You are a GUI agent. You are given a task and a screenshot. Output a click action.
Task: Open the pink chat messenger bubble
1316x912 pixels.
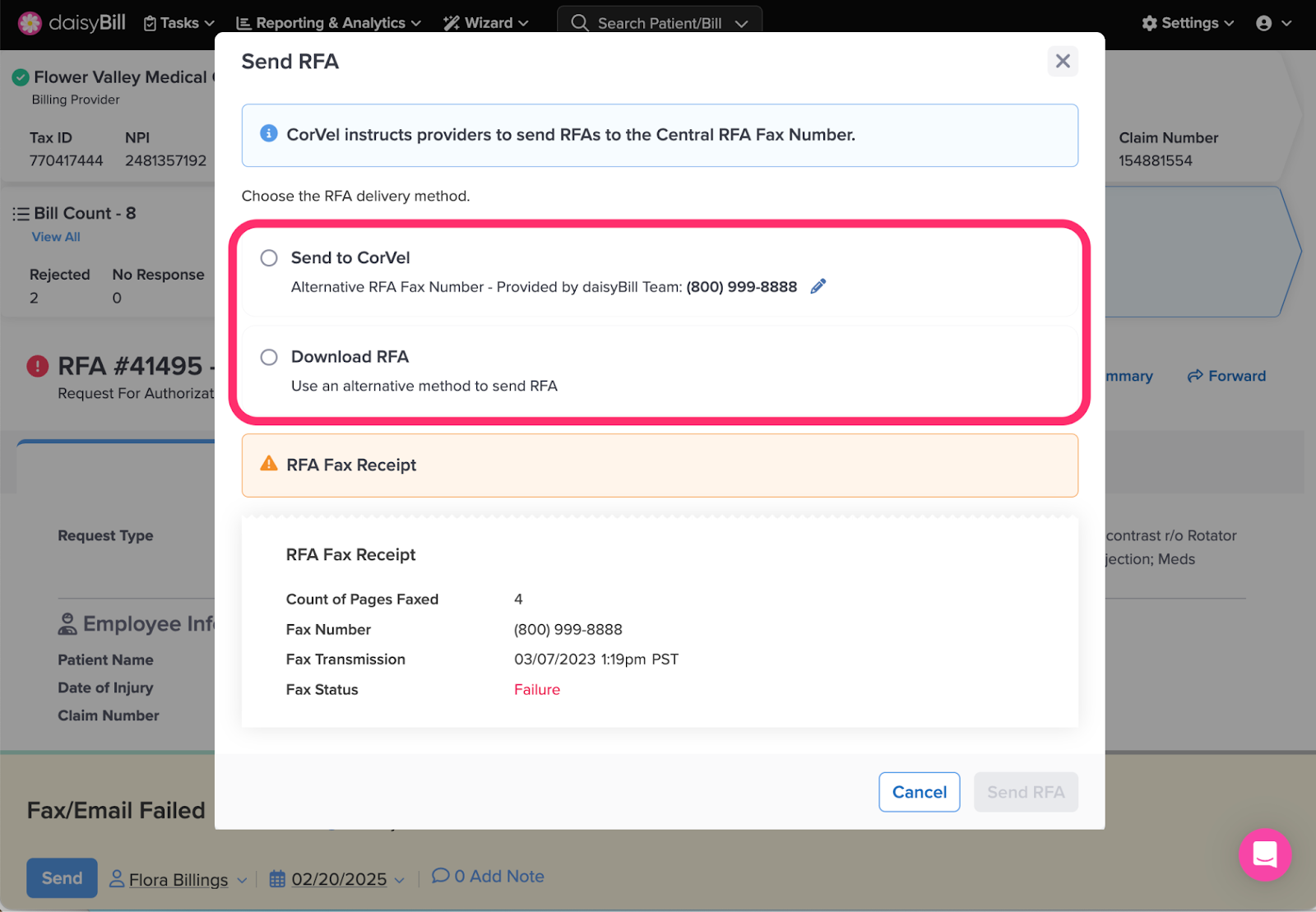coord(1265,854)
